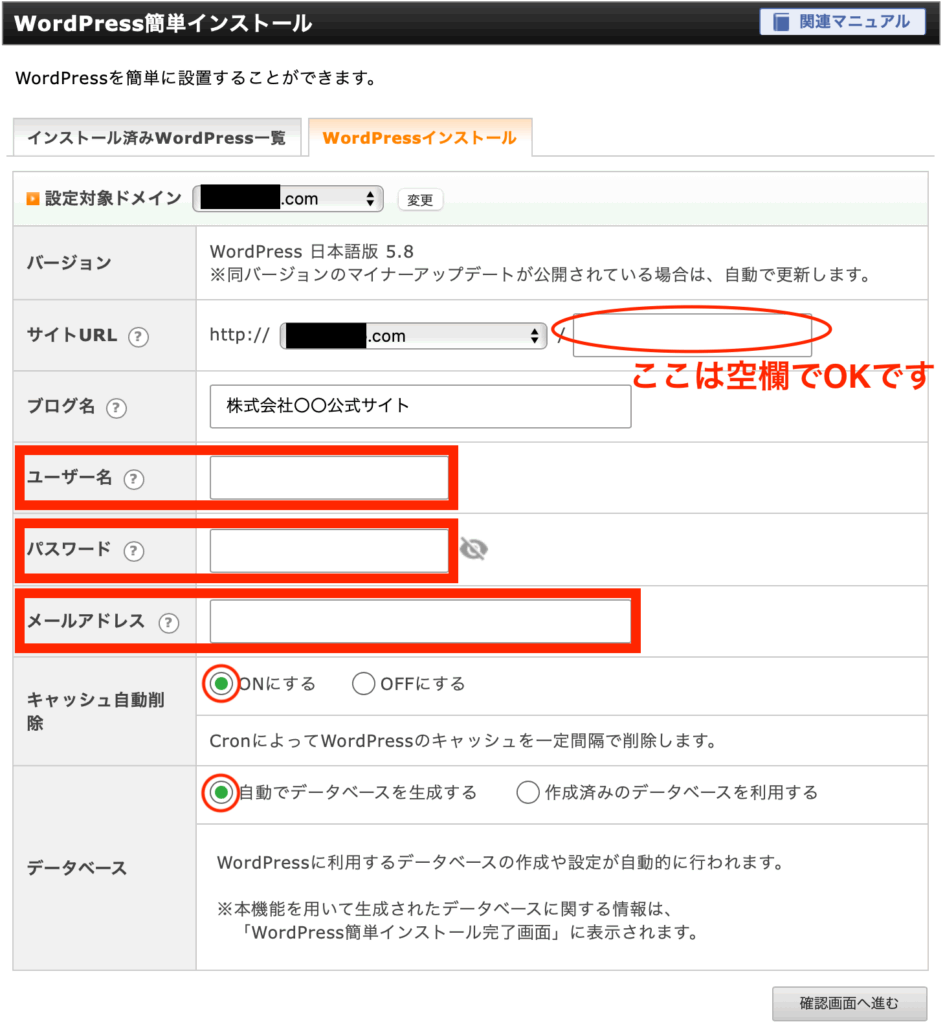Choose 自動でデータベースを生成する option
Screen dimensions: 945x1024
[x=222, y=793]
